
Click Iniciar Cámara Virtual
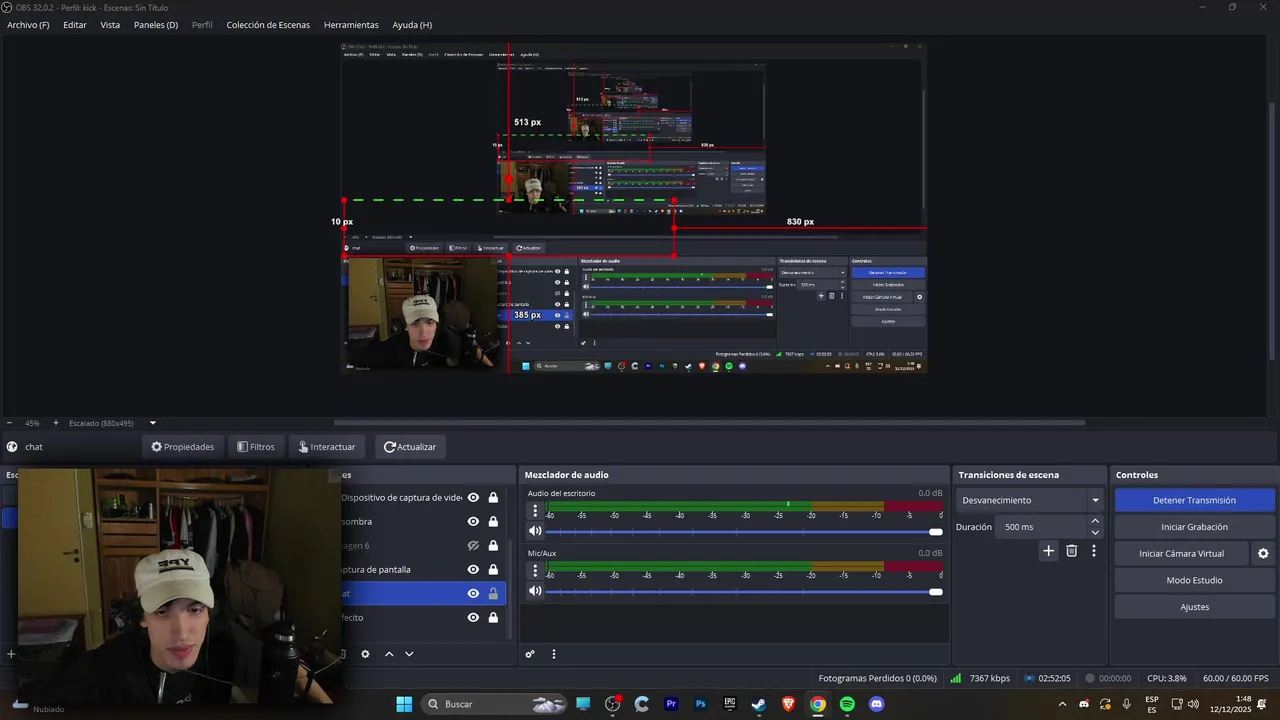point(1182,553)
